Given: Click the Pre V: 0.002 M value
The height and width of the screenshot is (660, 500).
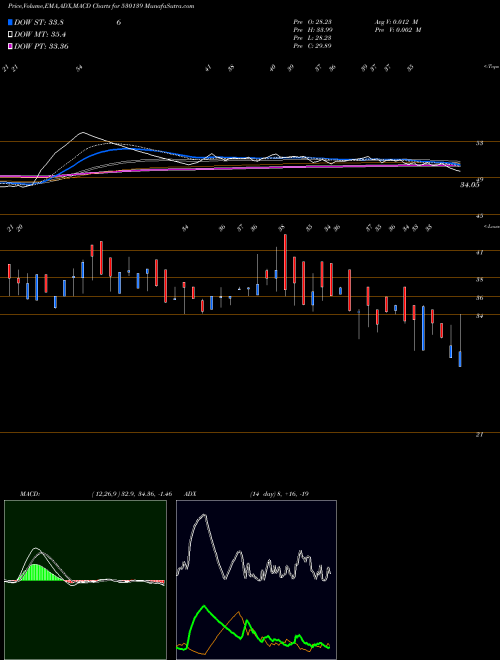Looking at the screenshot, I should (x=397, y=30).
